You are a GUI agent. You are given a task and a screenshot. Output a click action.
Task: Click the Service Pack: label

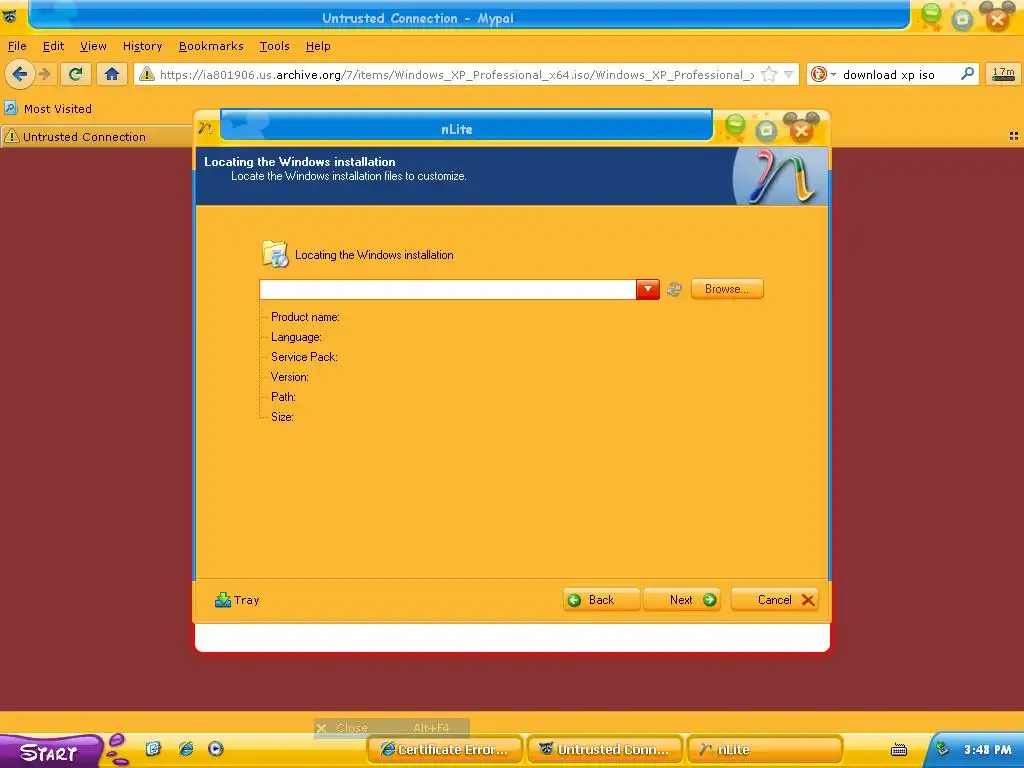tap(304, 357)
